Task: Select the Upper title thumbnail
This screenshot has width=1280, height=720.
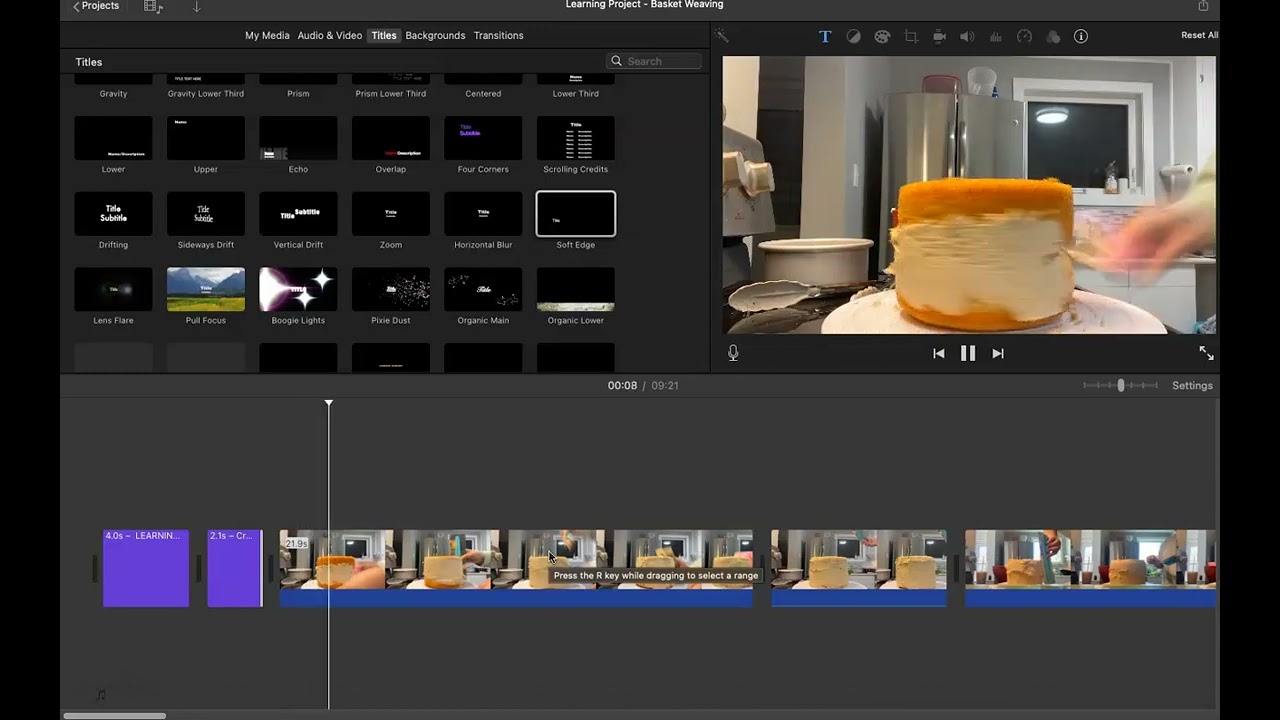Action: point(206,138)
